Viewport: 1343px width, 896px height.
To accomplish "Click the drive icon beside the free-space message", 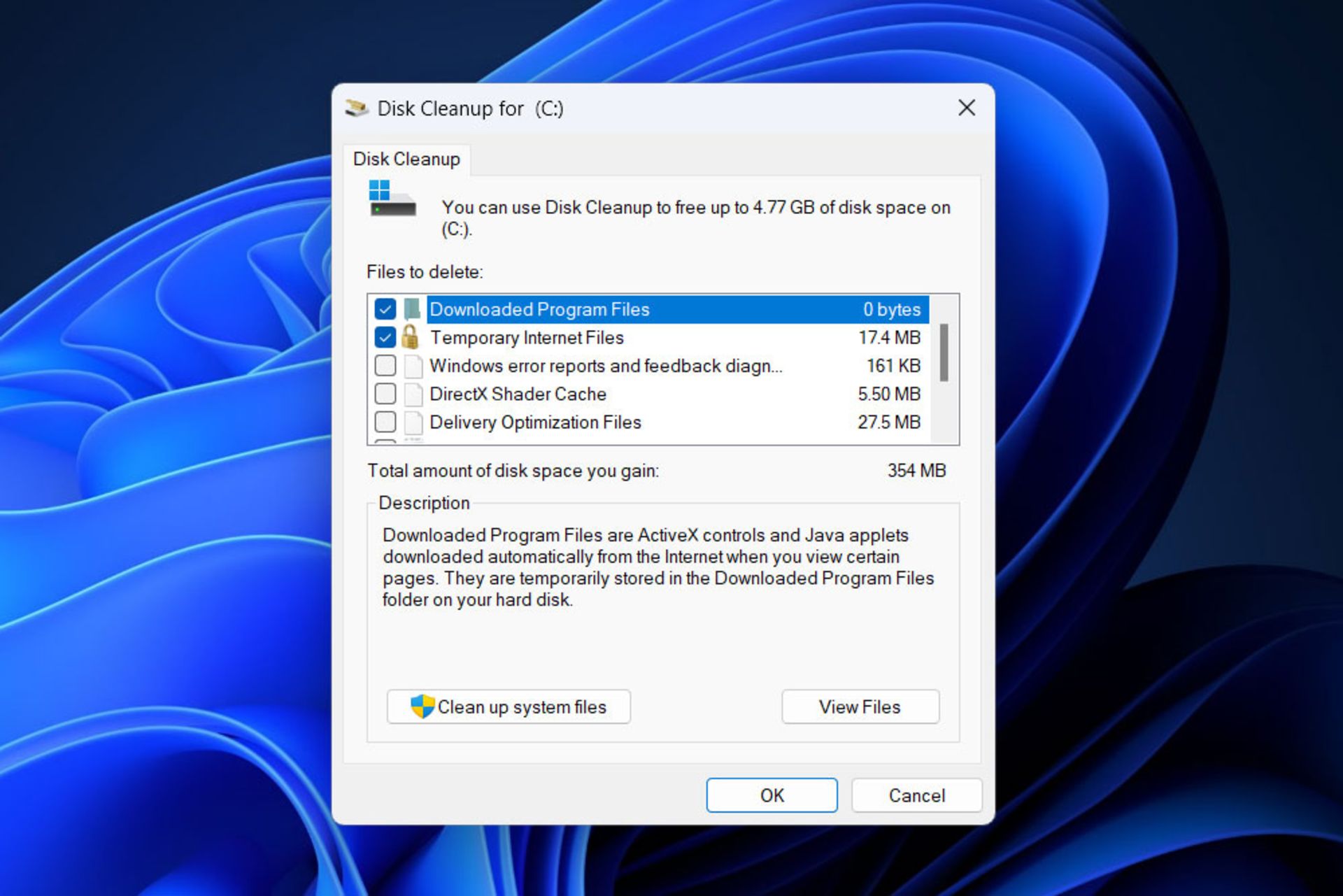I will 392,199.
